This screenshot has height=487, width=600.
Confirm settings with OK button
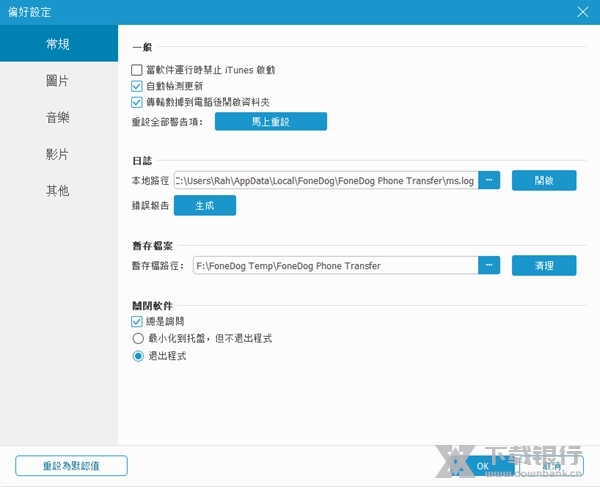[x=483, y=466]
